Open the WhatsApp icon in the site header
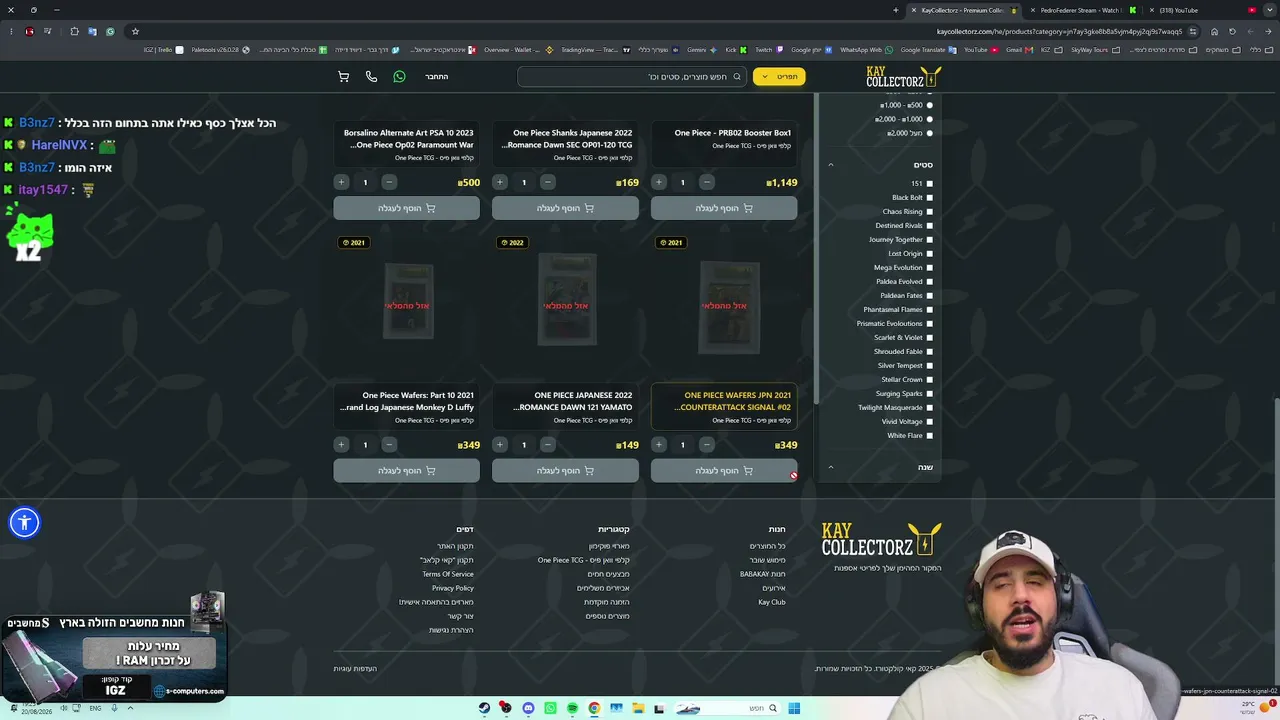 coord(399,77)
